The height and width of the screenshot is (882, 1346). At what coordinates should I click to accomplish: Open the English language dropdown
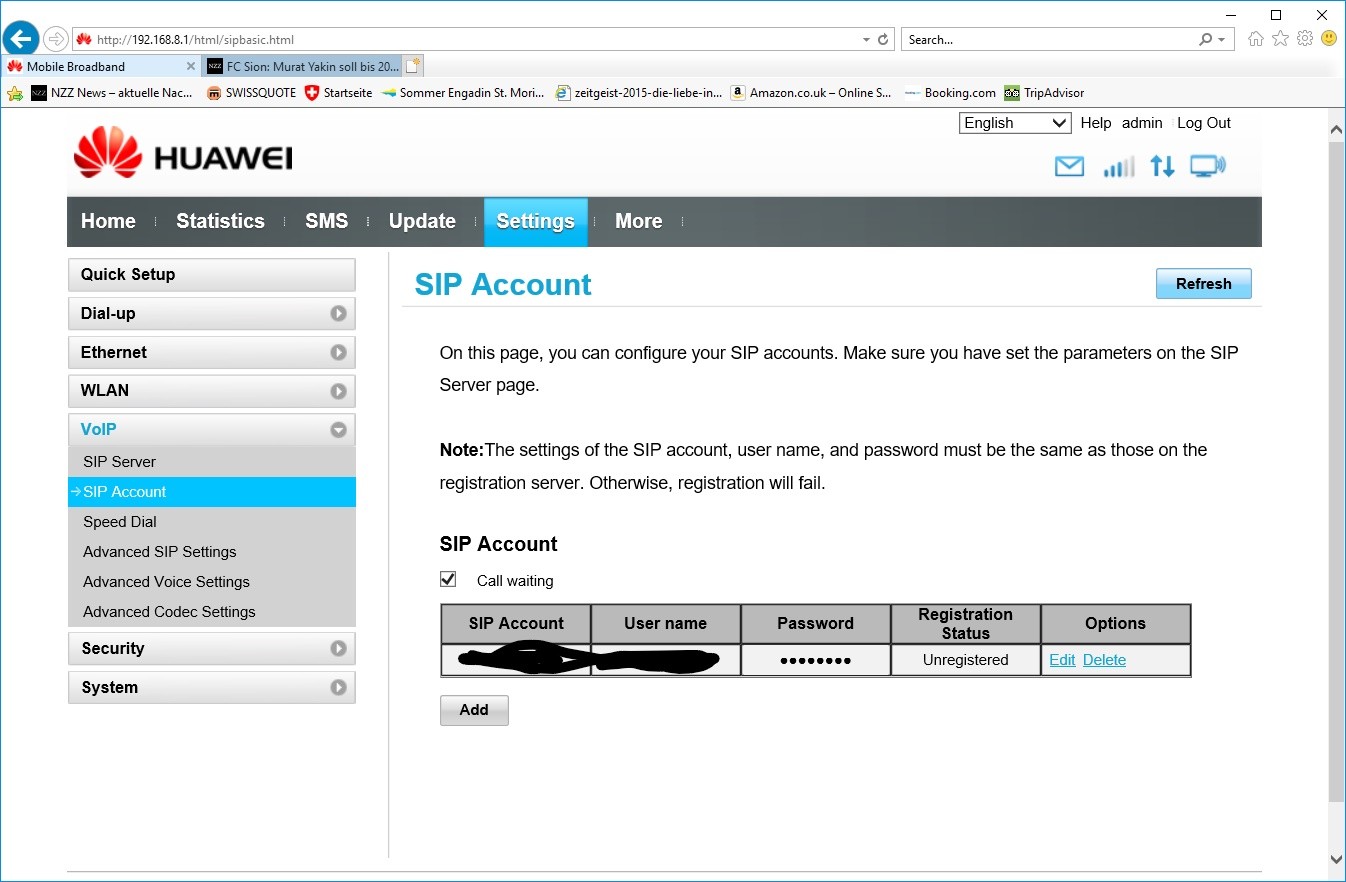[1014, 123]
